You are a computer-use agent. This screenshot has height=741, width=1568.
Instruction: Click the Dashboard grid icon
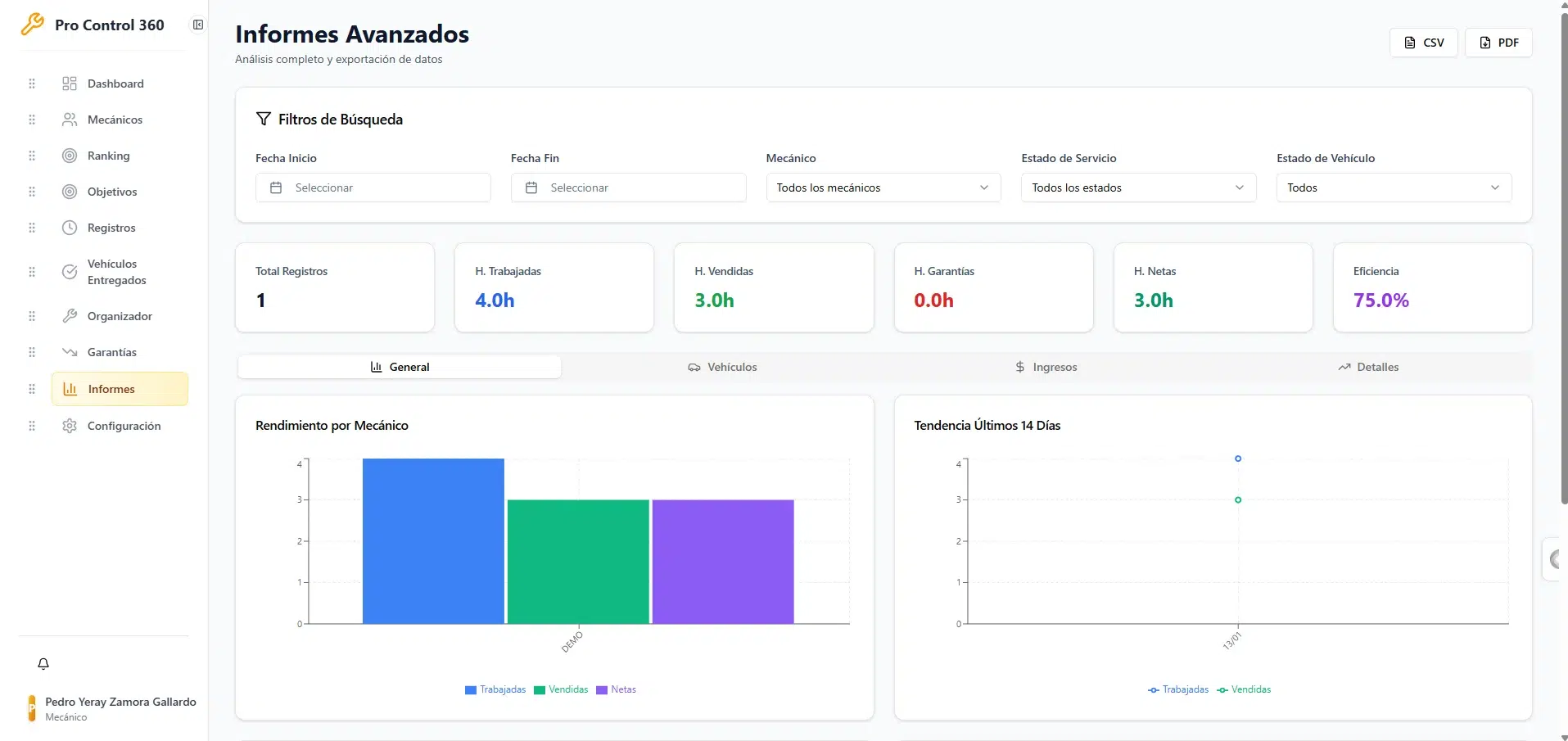coord(70,84)
